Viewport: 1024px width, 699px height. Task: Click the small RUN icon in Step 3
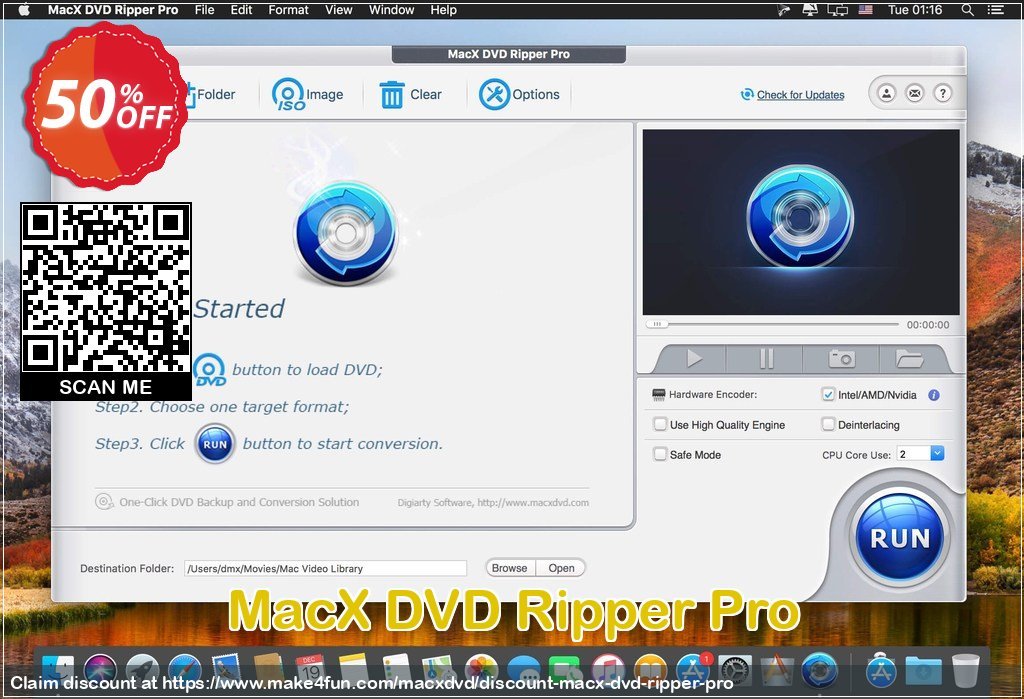215,444
